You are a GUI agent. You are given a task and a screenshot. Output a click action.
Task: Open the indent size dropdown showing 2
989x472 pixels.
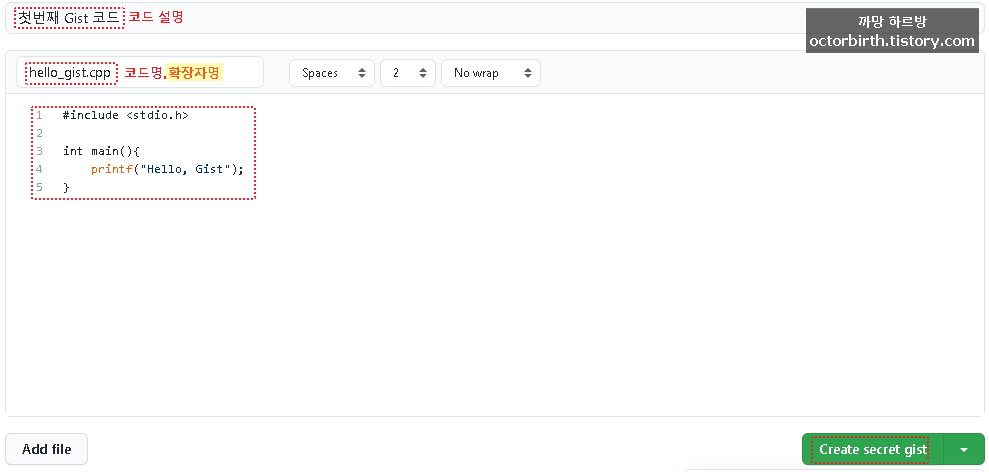[408, 73]
